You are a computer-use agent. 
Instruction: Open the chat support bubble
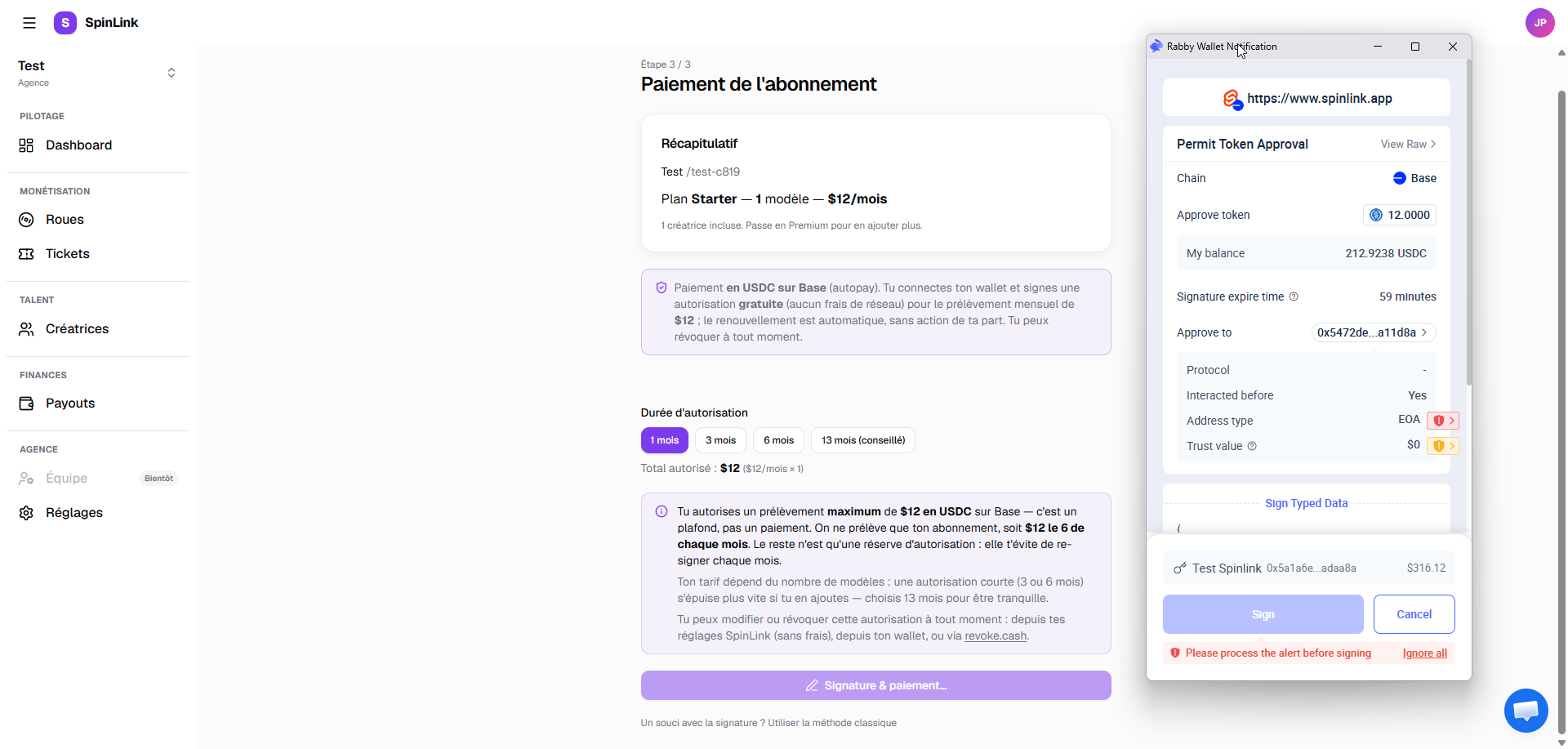pyautogui.click(x=1526, y=711)
